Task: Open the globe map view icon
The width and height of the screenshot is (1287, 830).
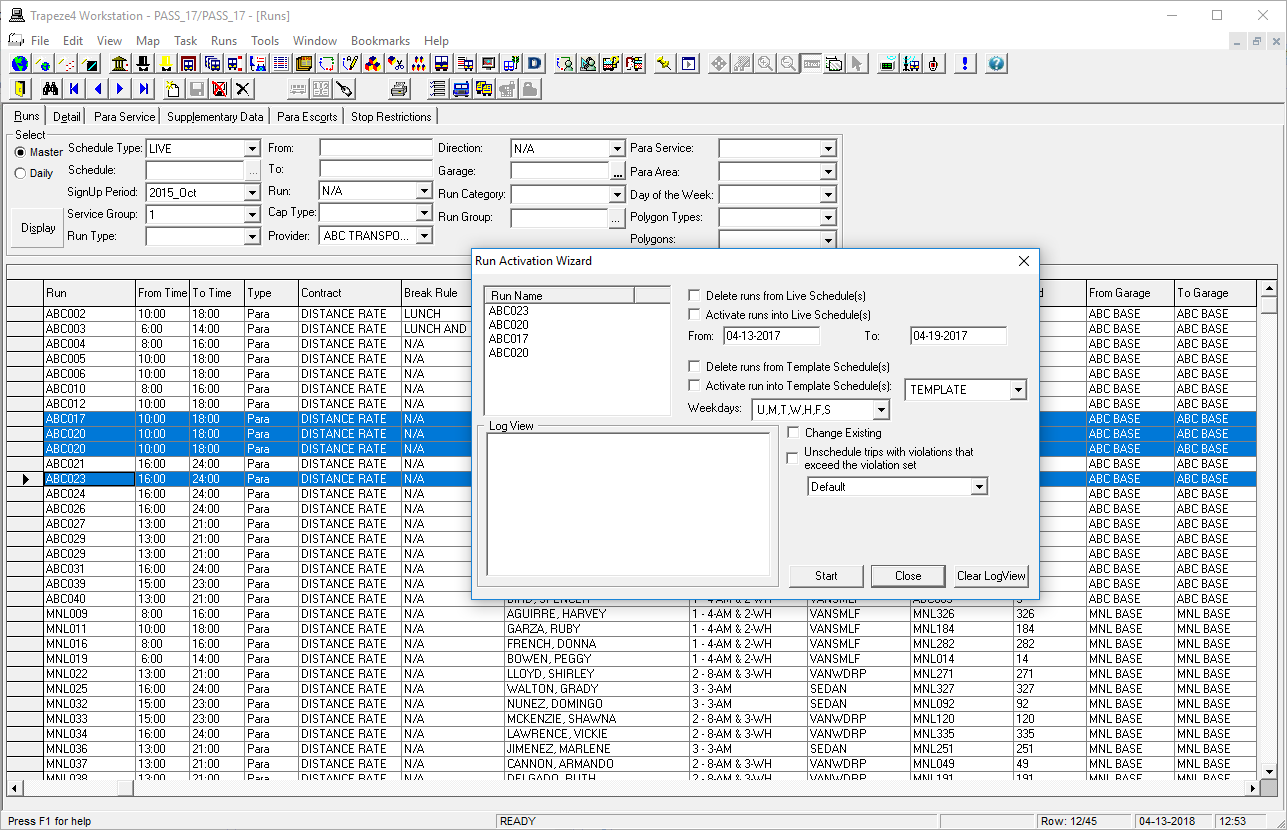Action: pyautogui.click(x=17, y=63)
